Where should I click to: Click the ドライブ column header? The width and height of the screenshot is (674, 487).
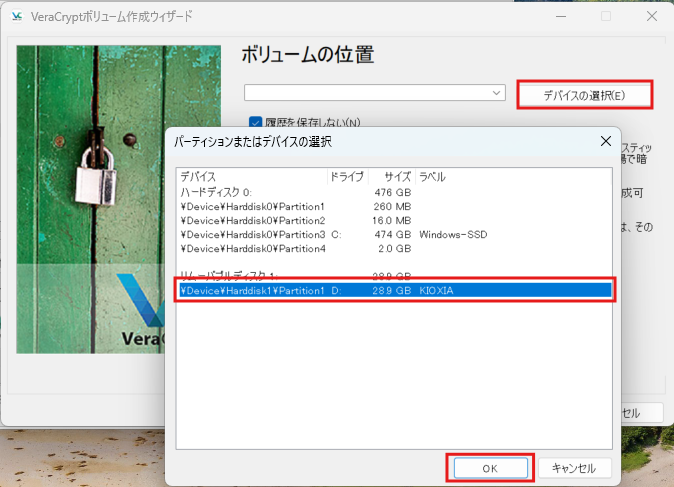click(348, 177)
